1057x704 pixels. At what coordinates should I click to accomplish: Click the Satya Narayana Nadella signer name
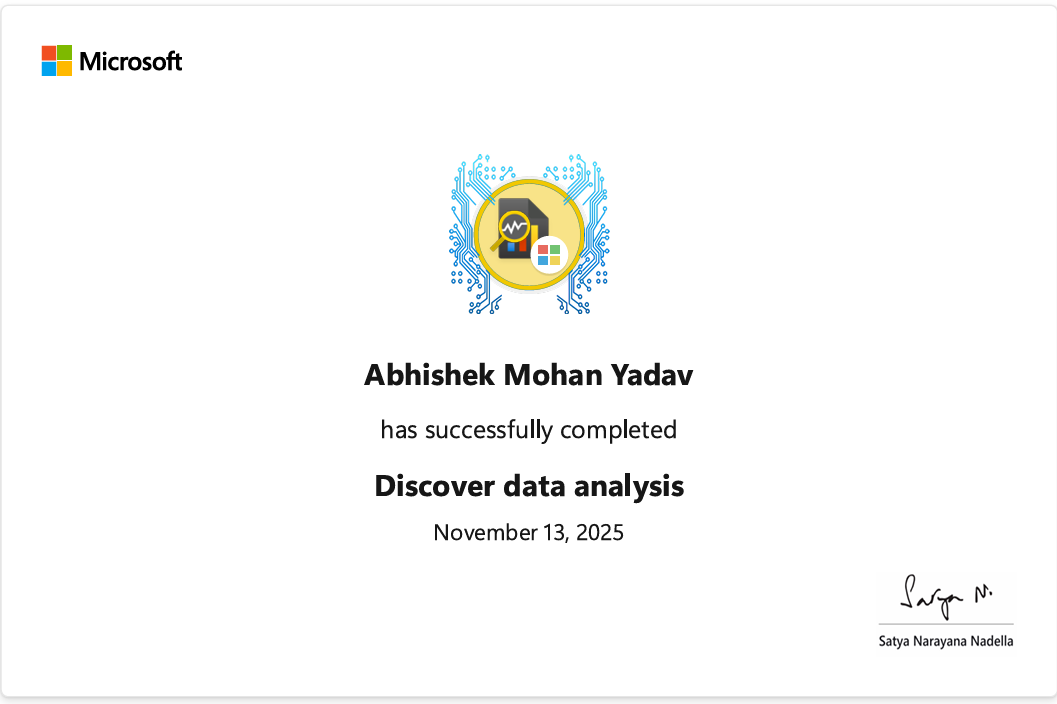click(945, 641)
